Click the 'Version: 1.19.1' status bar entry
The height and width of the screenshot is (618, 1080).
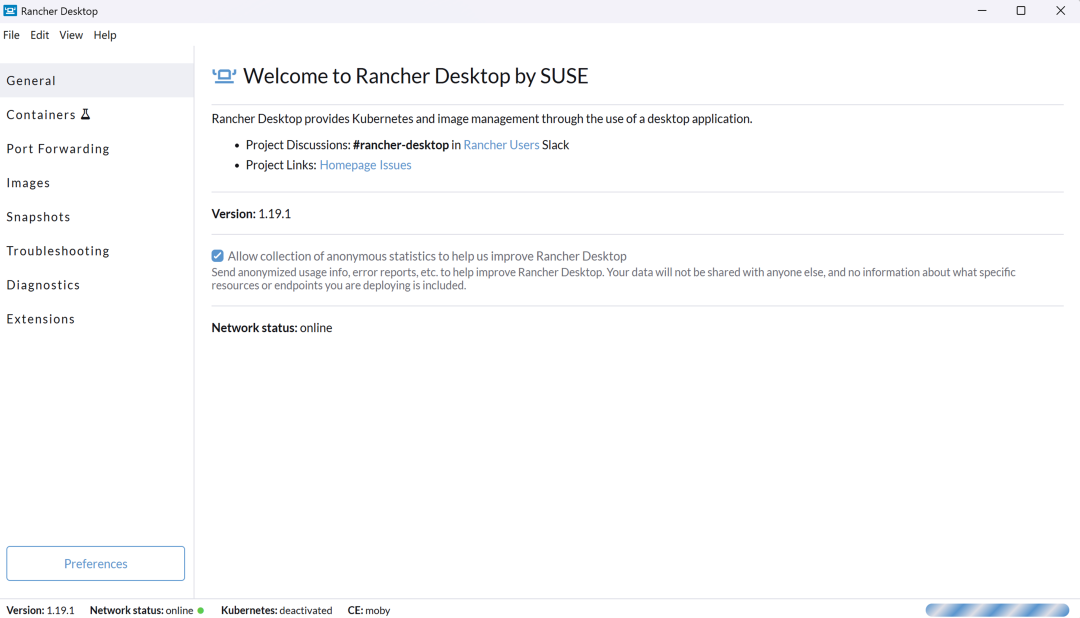pyautogui.click(x=41, y=610)
